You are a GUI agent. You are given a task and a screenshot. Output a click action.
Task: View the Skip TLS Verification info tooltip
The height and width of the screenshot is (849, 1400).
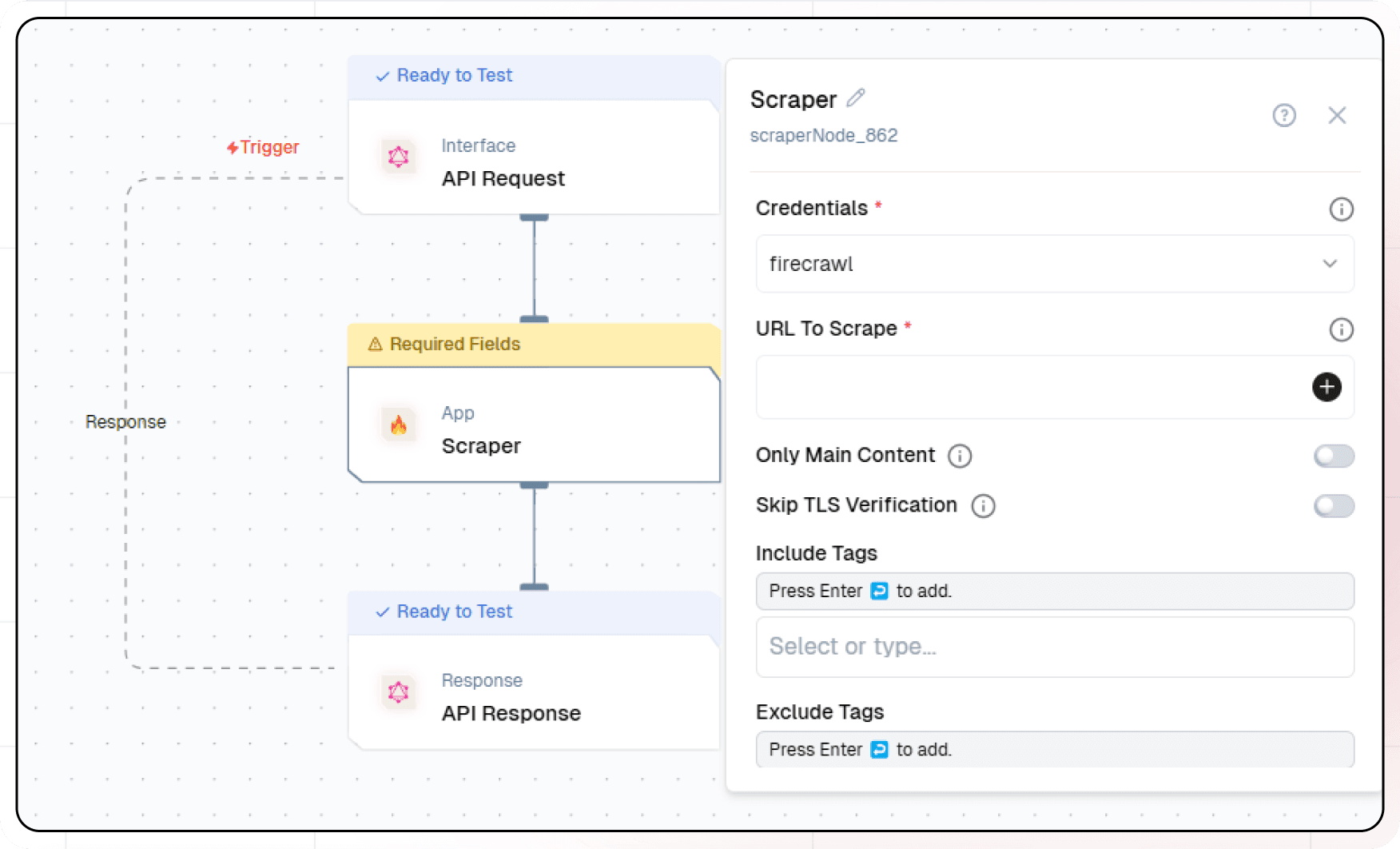983,506
